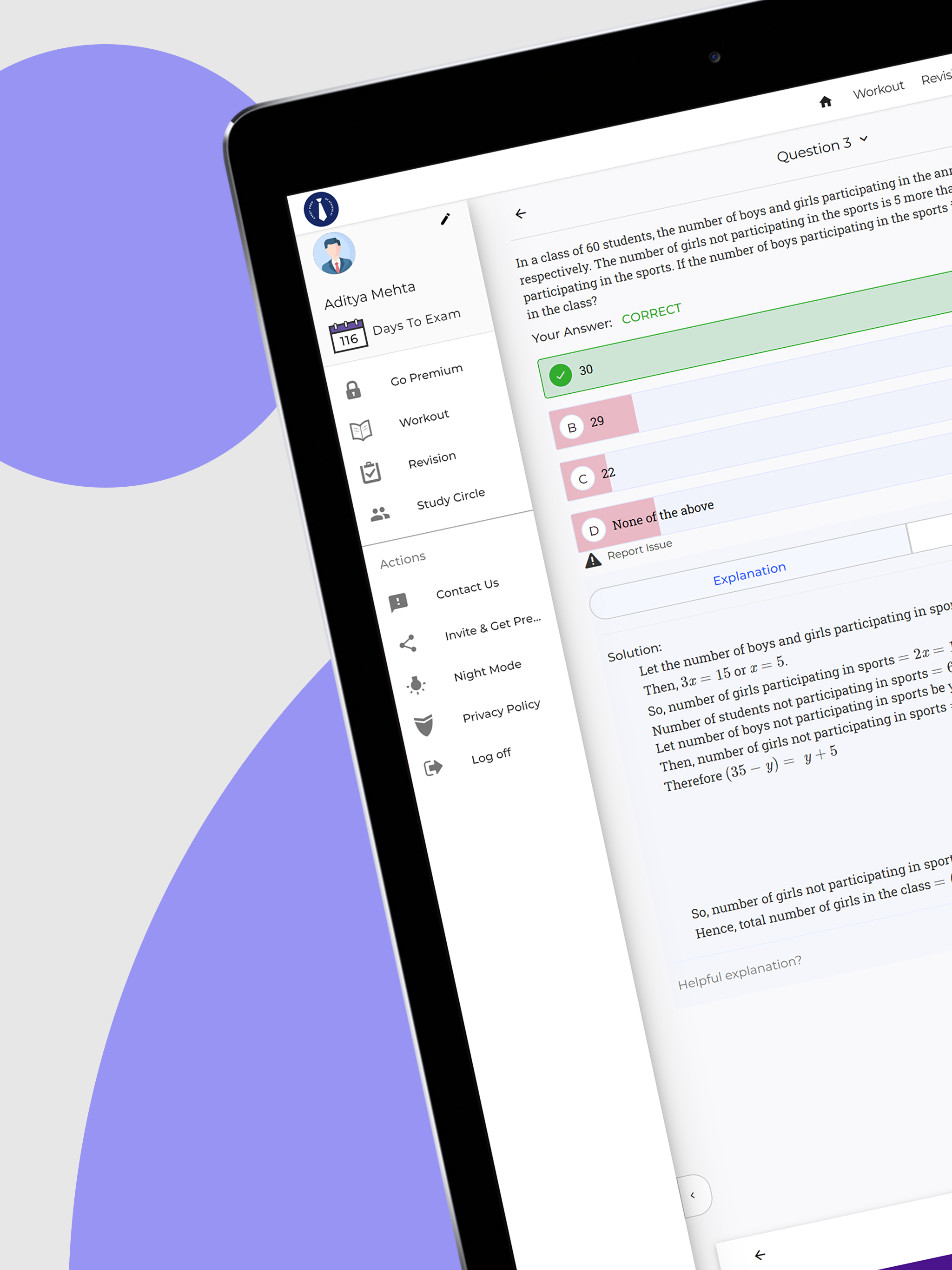Click the back arrow above the question text
Viewport: 952px width, 1270px height.
521,213
